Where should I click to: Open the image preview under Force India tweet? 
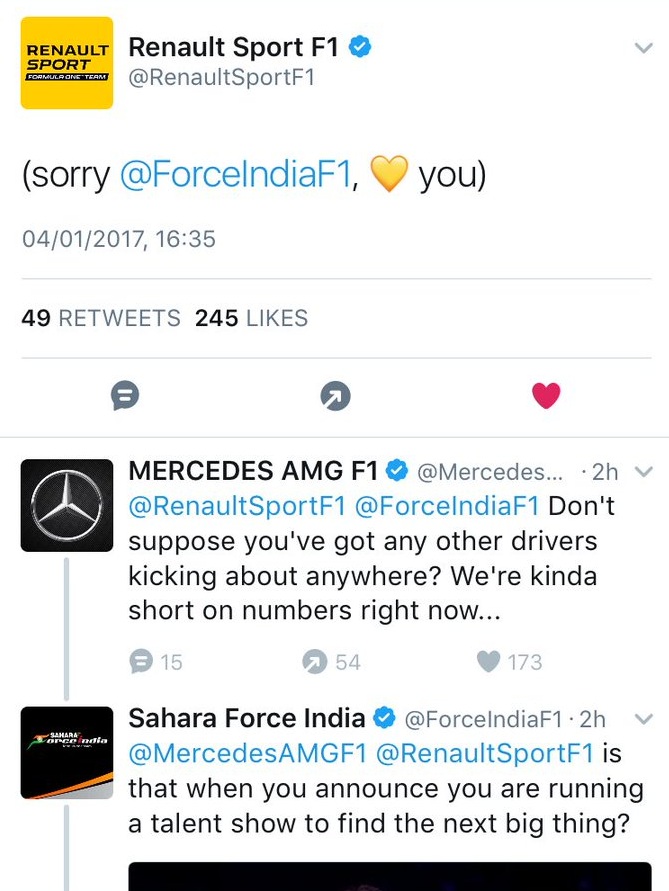[x=390, y=876]
